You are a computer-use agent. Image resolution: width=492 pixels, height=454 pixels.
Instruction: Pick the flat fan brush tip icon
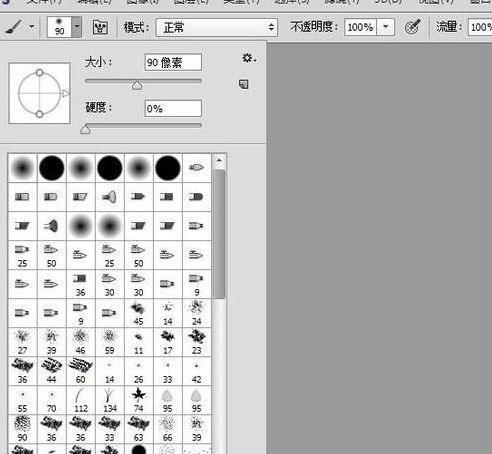[110, 197]
